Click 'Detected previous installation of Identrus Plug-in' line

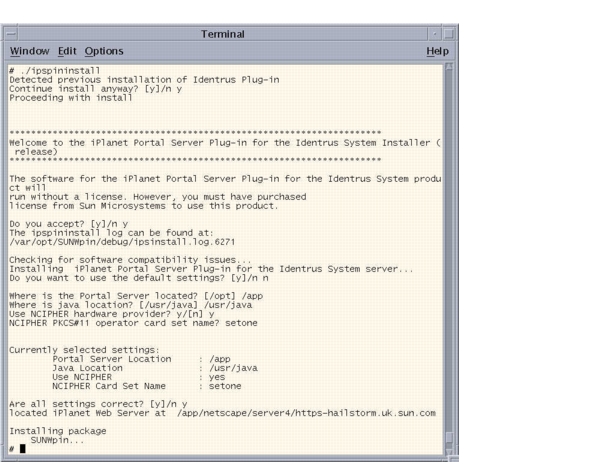144,80
